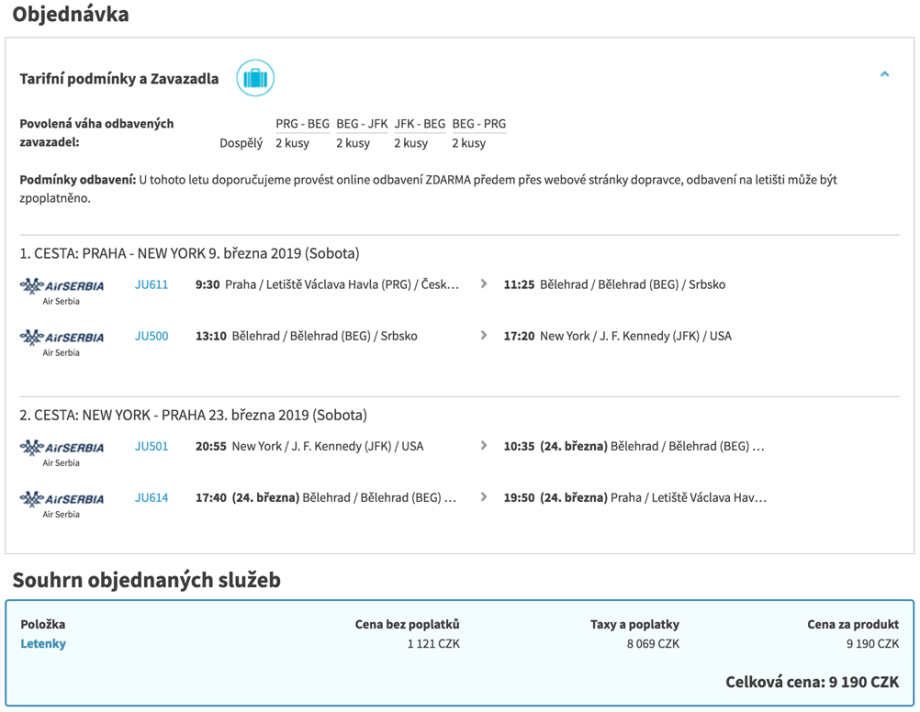Select the BEG - PRG baggage segment
Image resolution: width=920 pixels, height=712 pixels.
[478, 124]
